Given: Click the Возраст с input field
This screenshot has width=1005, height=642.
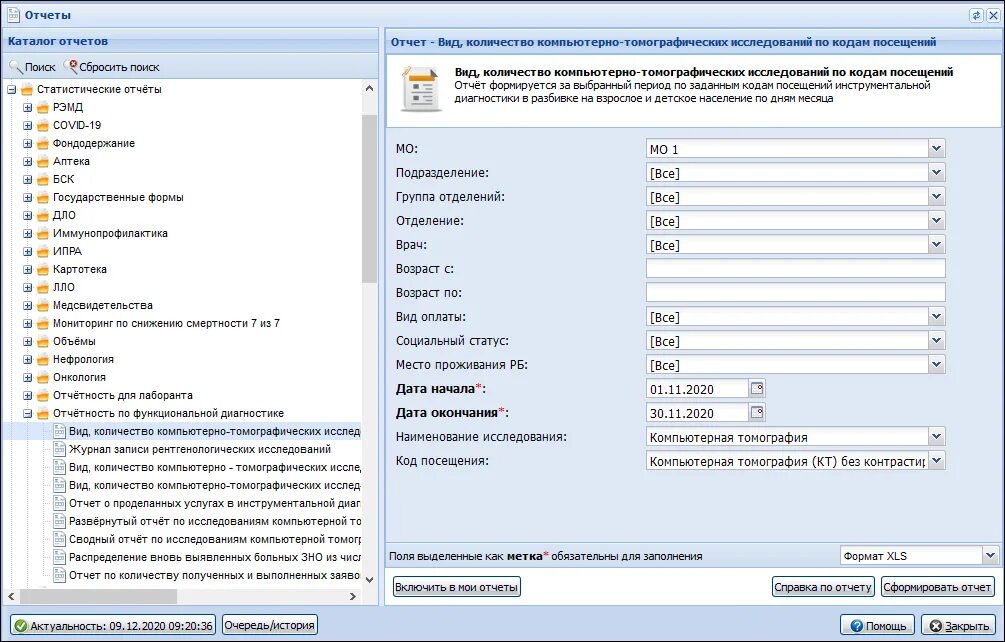Looking at the screenshot, I should click(795, 268).
